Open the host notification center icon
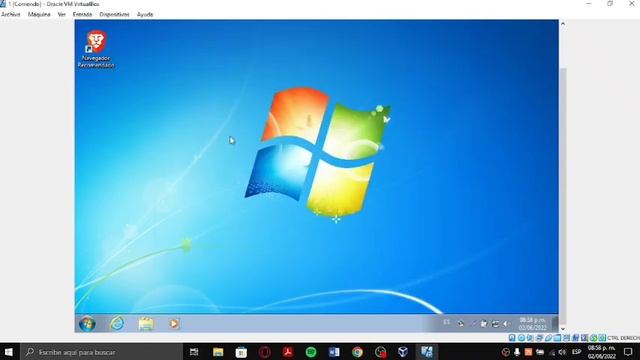 [x=628, y=352]
